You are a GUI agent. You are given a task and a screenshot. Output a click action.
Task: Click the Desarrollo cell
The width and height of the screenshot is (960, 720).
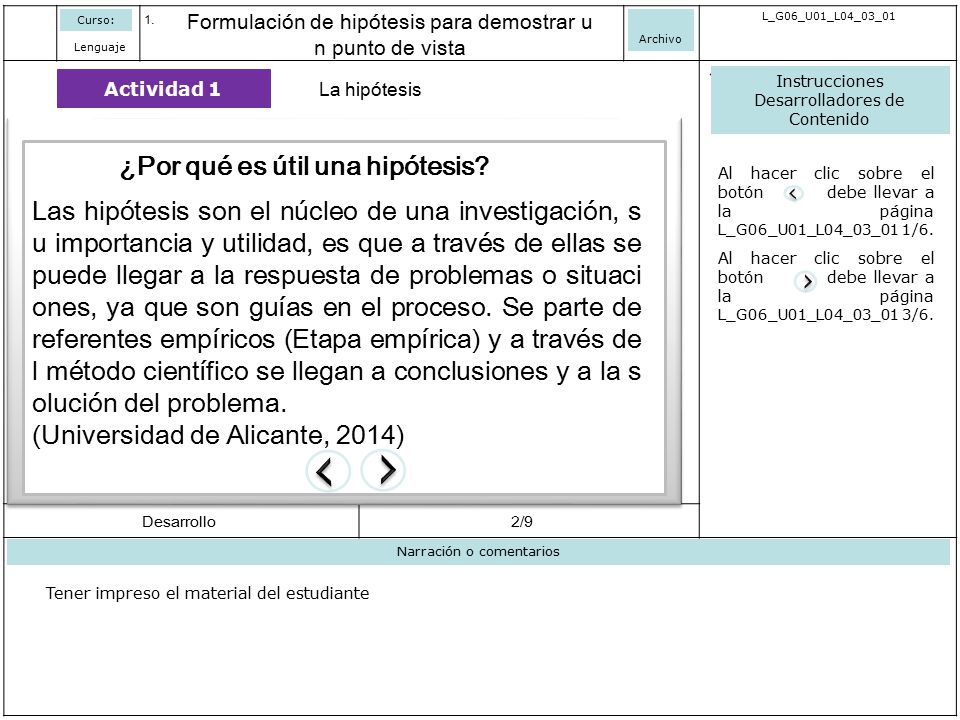pyautogui.click(x=179, y=522)
